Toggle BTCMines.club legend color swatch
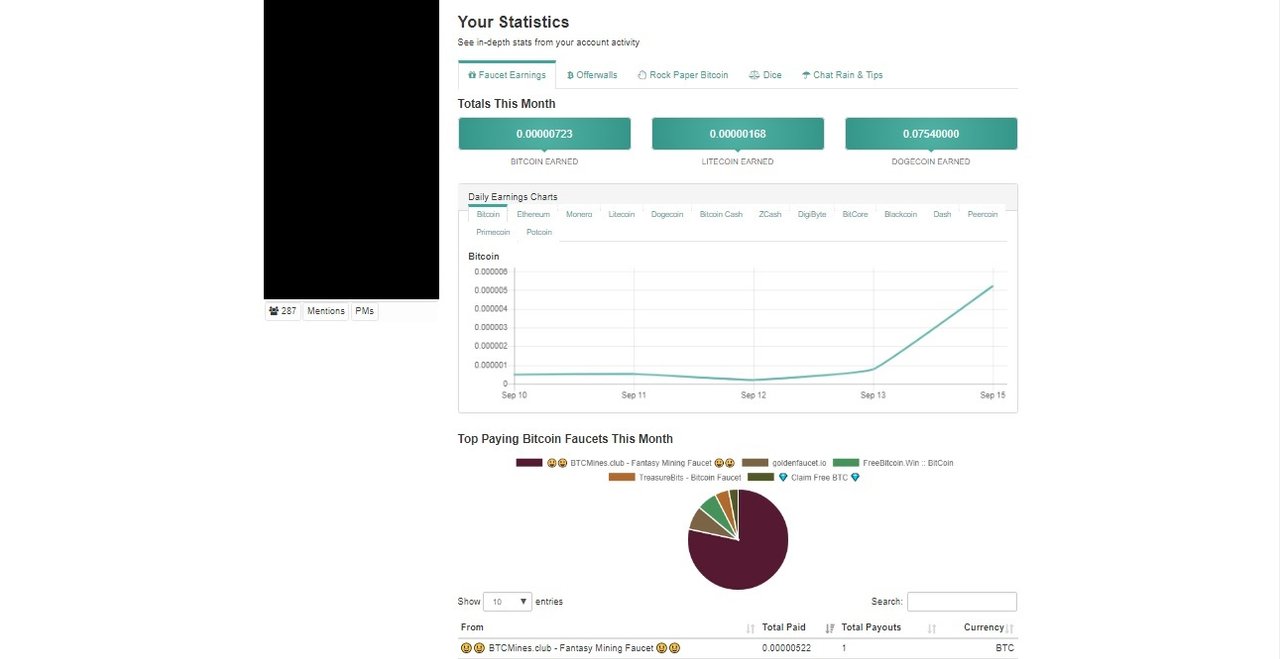The height and width of the screenshot is (659, 1280). (529, 463)
